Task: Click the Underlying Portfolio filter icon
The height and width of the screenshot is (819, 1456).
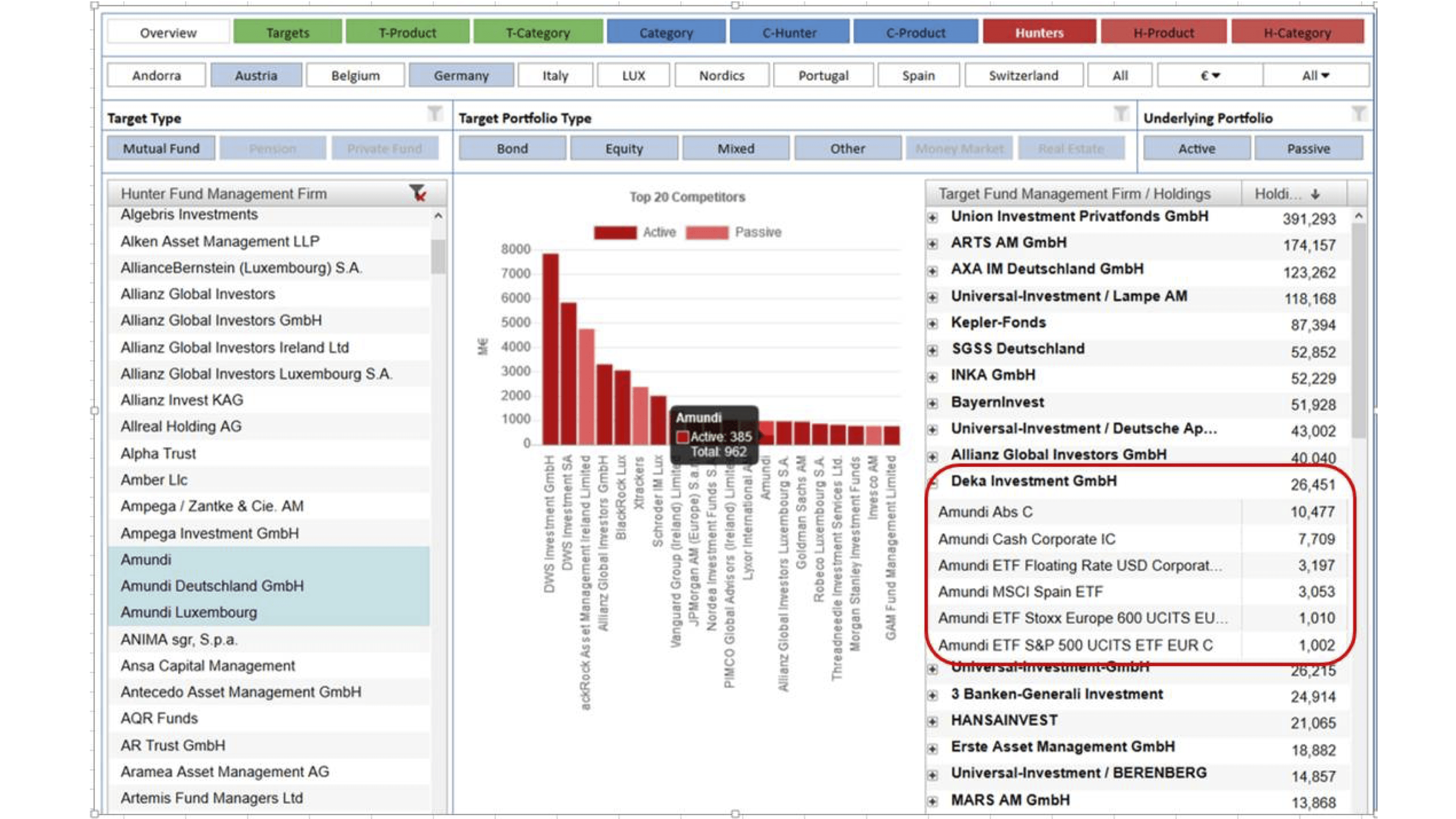Action: [x=1359, y=114]
